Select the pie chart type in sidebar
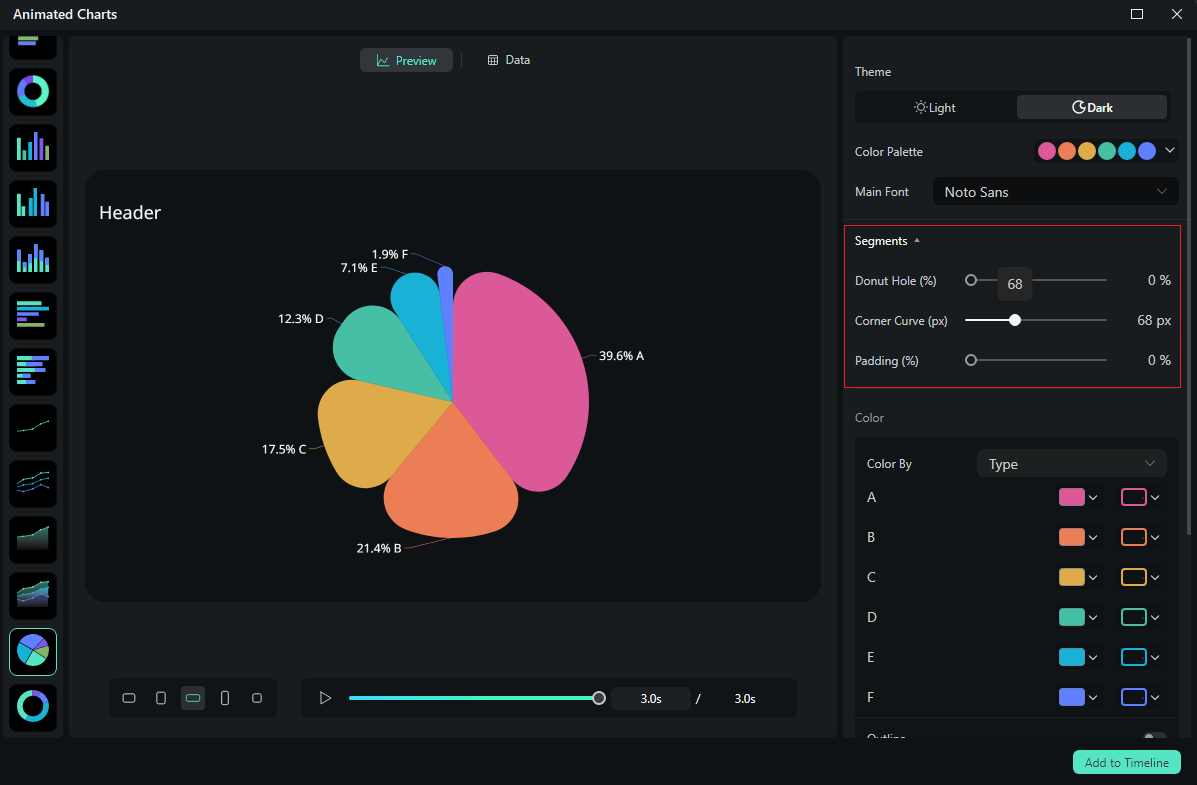The height and width of the screenshot is (785, 1197). [33, 651]
